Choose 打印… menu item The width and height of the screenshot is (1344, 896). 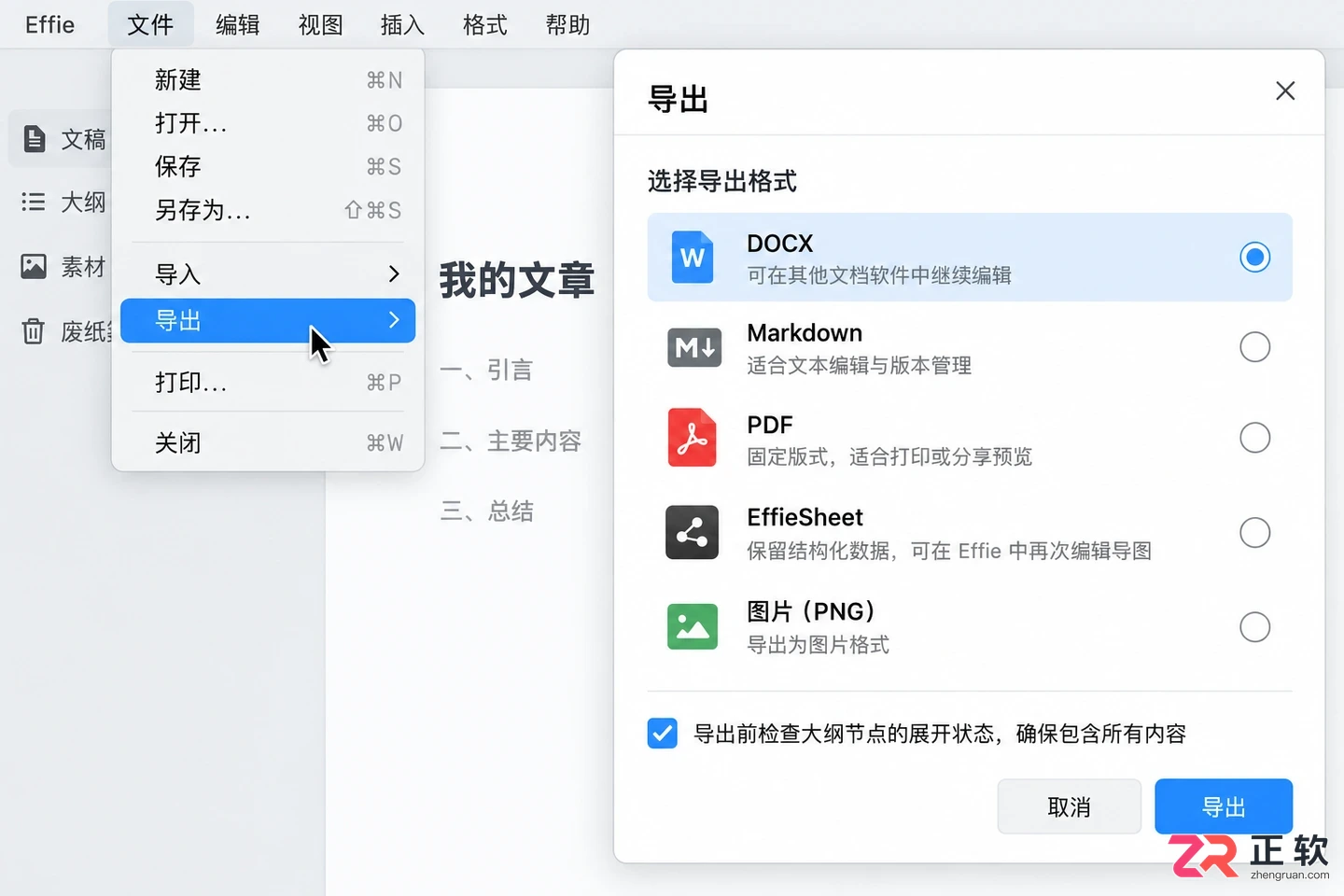coord(268,382)
